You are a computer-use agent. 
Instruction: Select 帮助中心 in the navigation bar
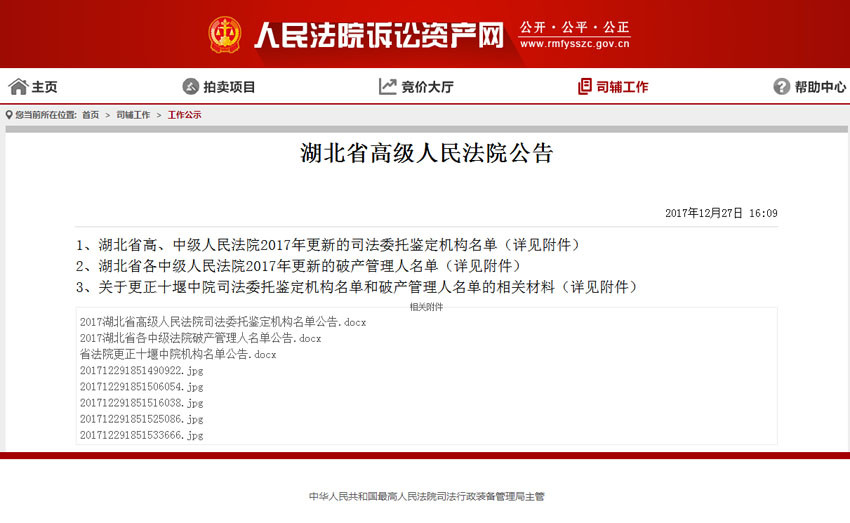click(820, 87)
